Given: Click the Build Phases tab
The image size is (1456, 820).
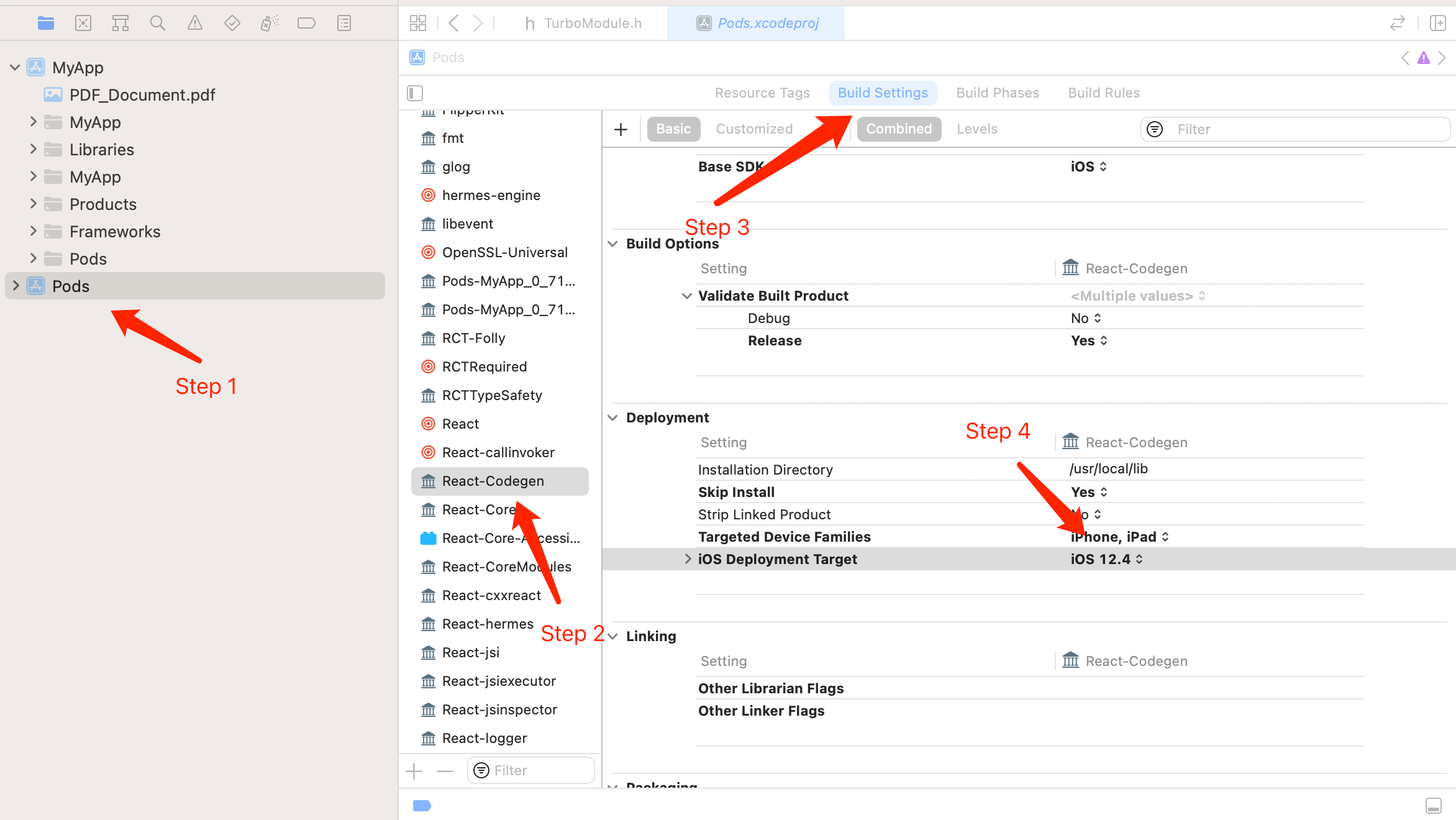Looking at the screenshot, I should pos(997,92).
